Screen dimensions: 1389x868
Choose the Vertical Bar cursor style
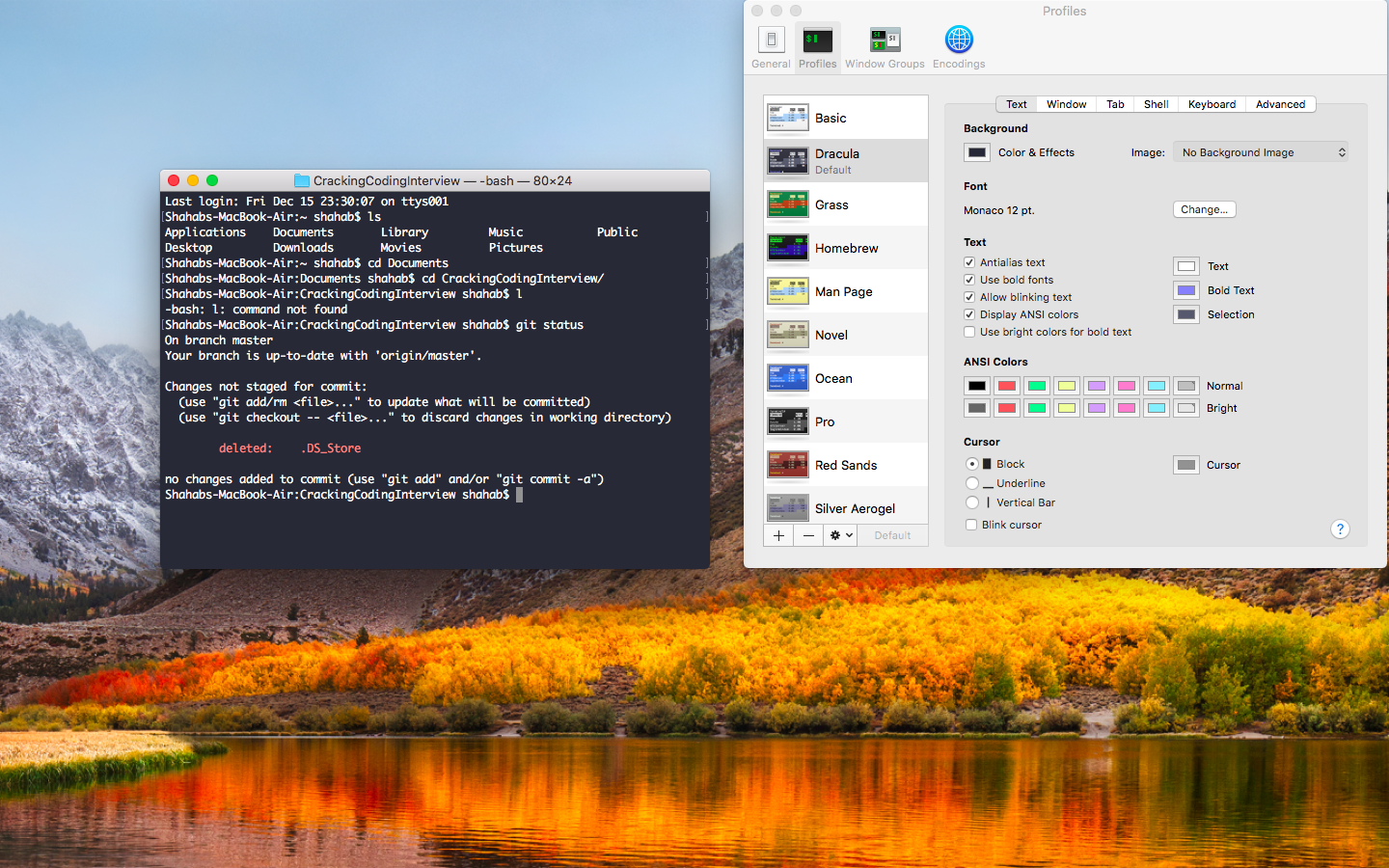point(972,502)
